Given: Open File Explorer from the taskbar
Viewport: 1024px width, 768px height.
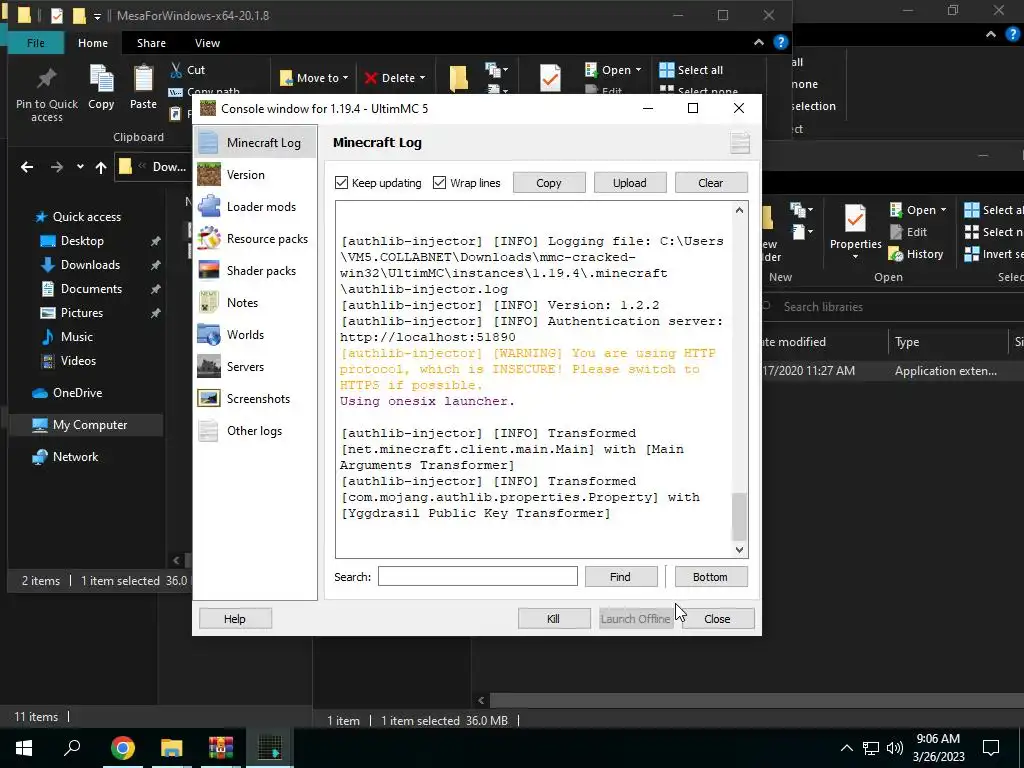Looking at the screenshot, I should tap(172, 748).
